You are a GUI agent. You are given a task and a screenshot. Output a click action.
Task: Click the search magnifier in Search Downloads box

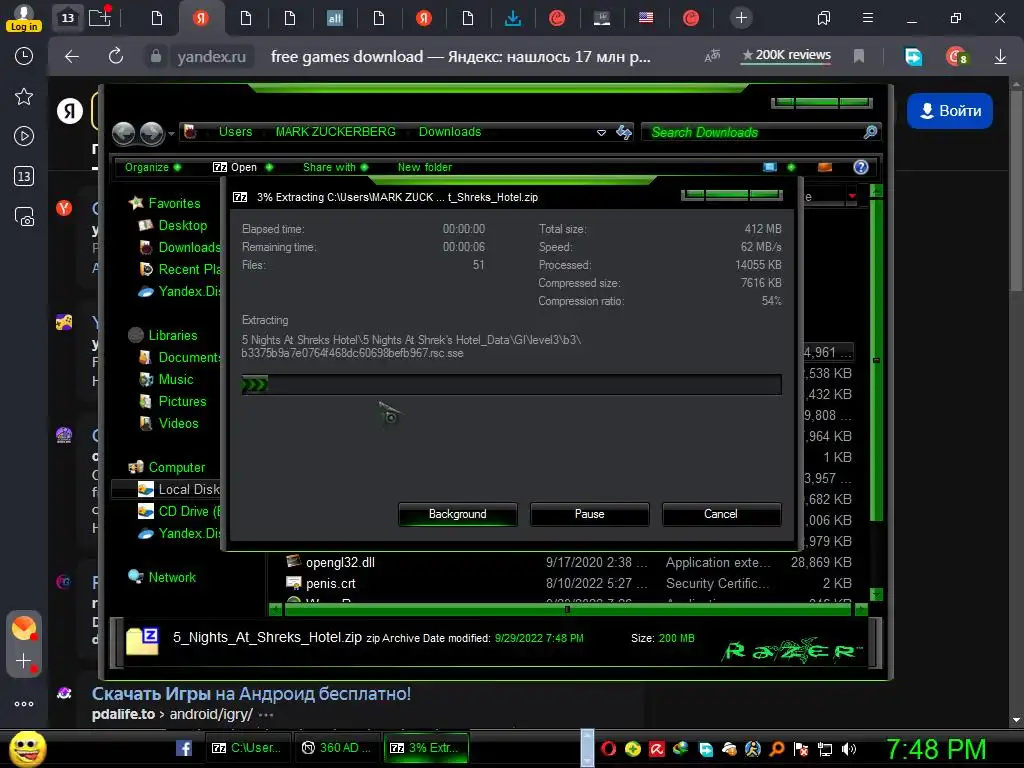870,133
